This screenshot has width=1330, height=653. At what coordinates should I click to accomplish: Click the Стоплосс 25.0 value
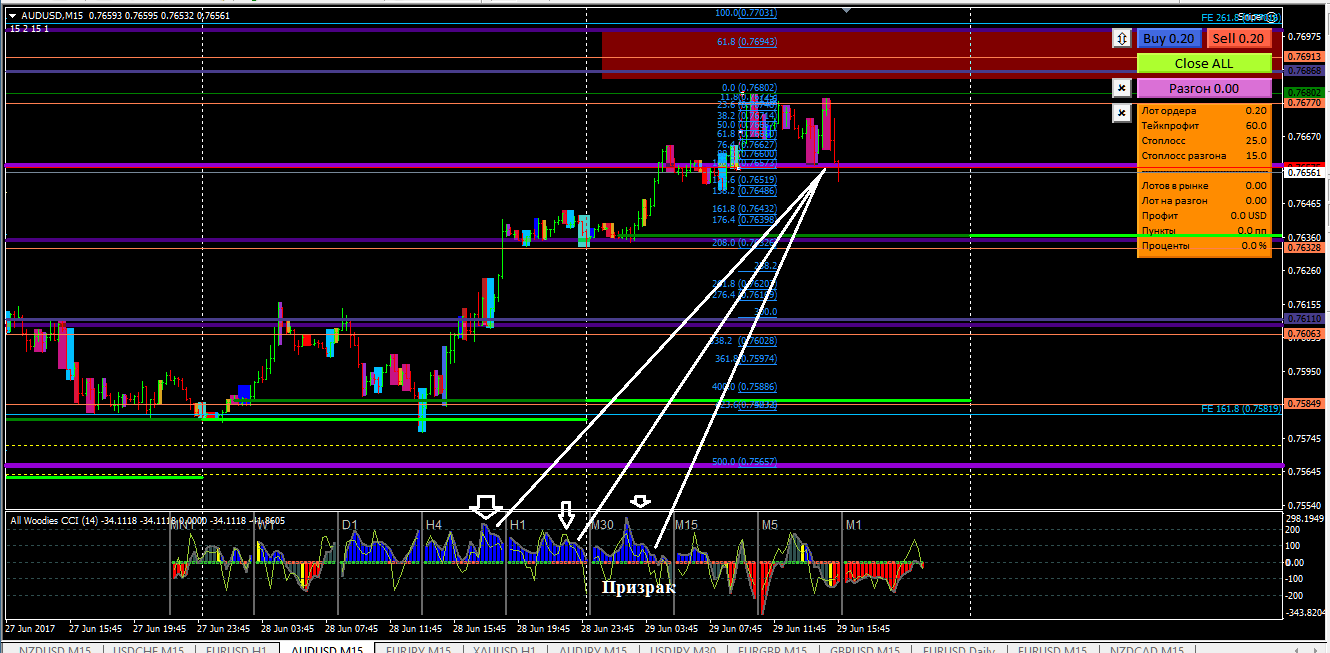point(1256,141)
